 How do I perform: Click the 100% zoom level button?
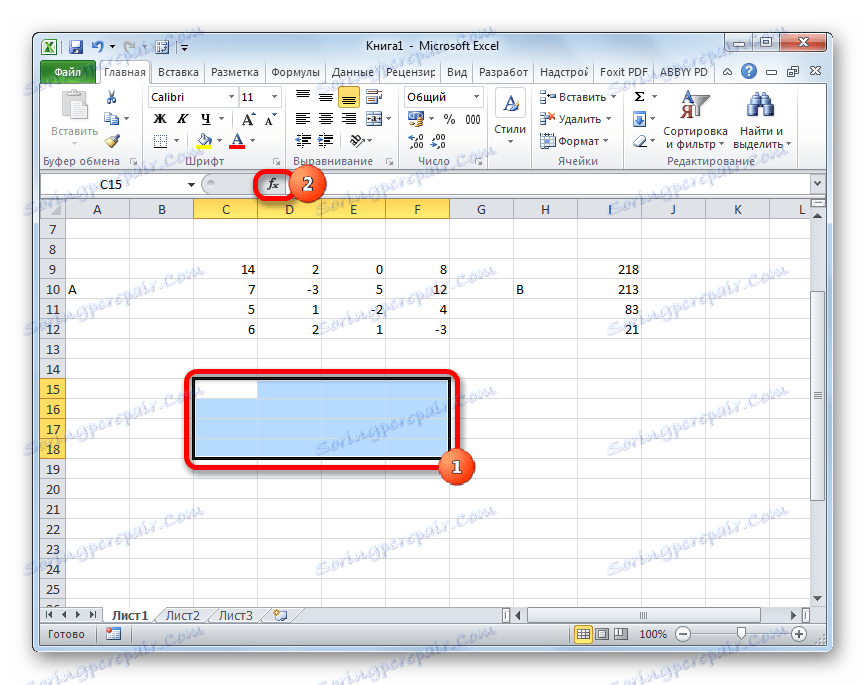point(653,634)
